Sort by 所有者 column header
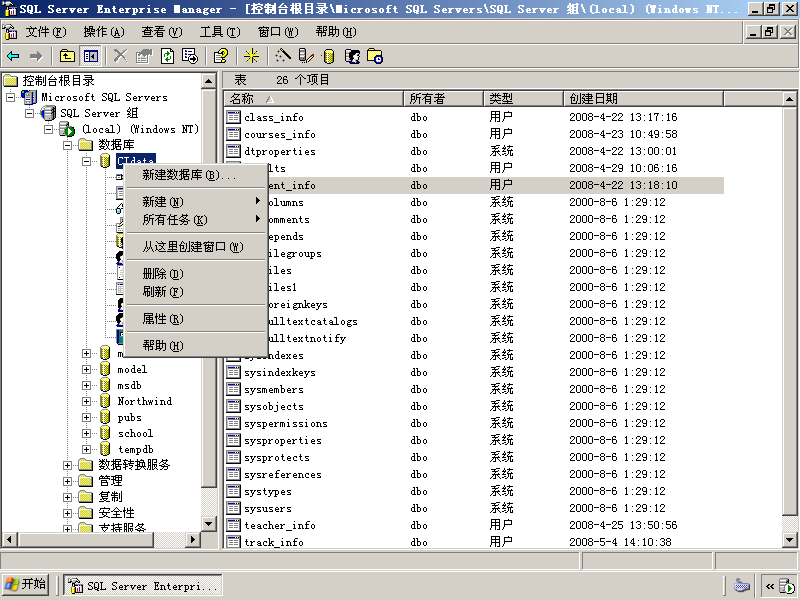The image size is (800, 600). click(443, 98)
